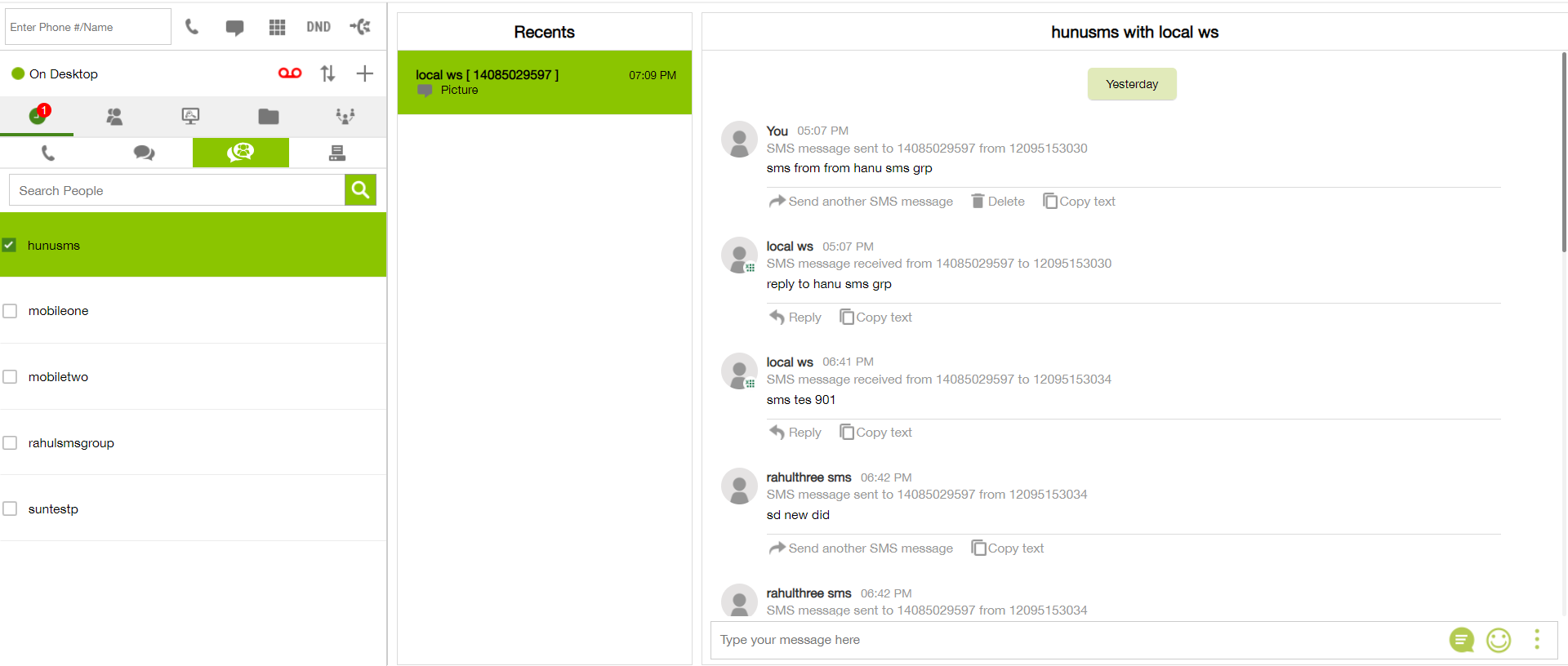The image size is (1568, 666).
Task: Click the canned message template icon
Action: tap(1461, 640)
